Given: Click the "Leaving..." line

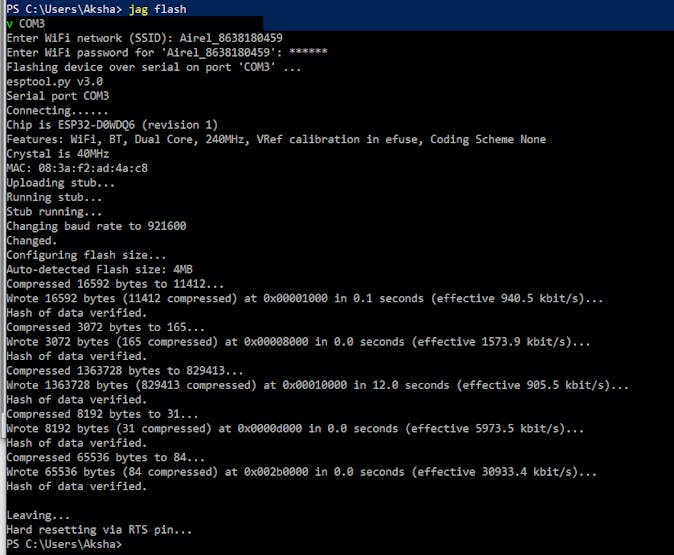Looking at the screenshot, I should [x=36, y=515].
